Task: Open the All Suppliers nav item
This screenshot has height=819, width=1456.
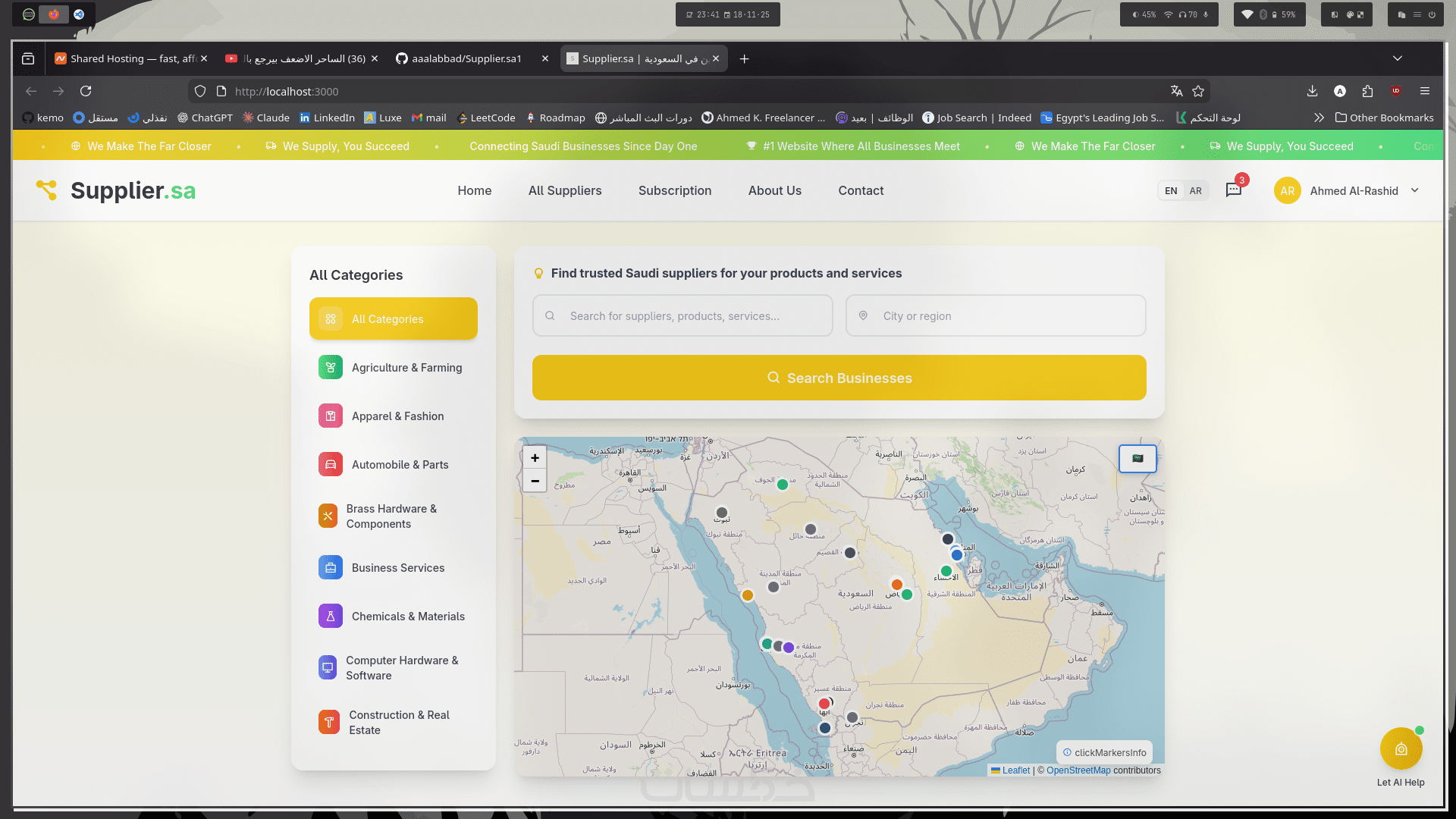Action: coord(565,190)
